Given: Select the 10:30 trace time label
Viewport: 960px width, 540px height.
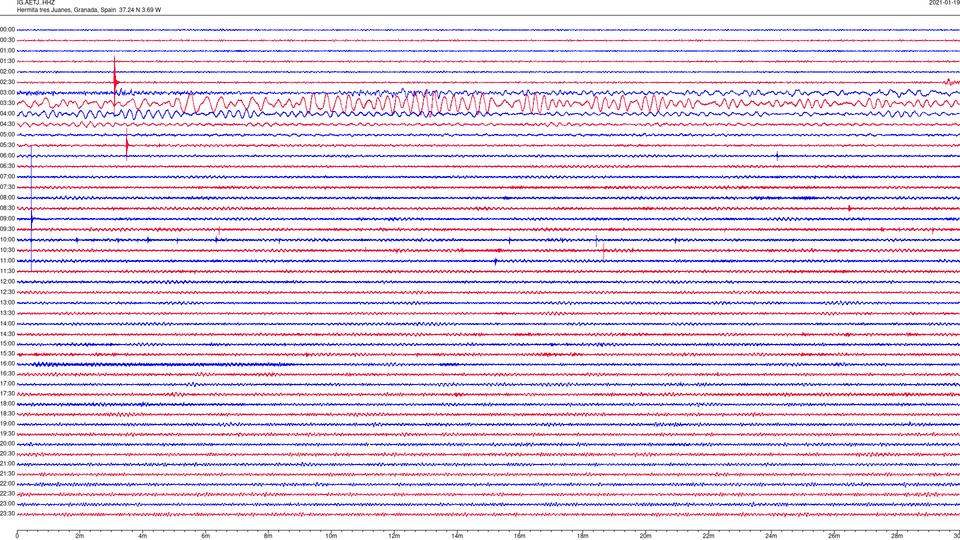Looking at the screenshot, I should pos(7,250).
